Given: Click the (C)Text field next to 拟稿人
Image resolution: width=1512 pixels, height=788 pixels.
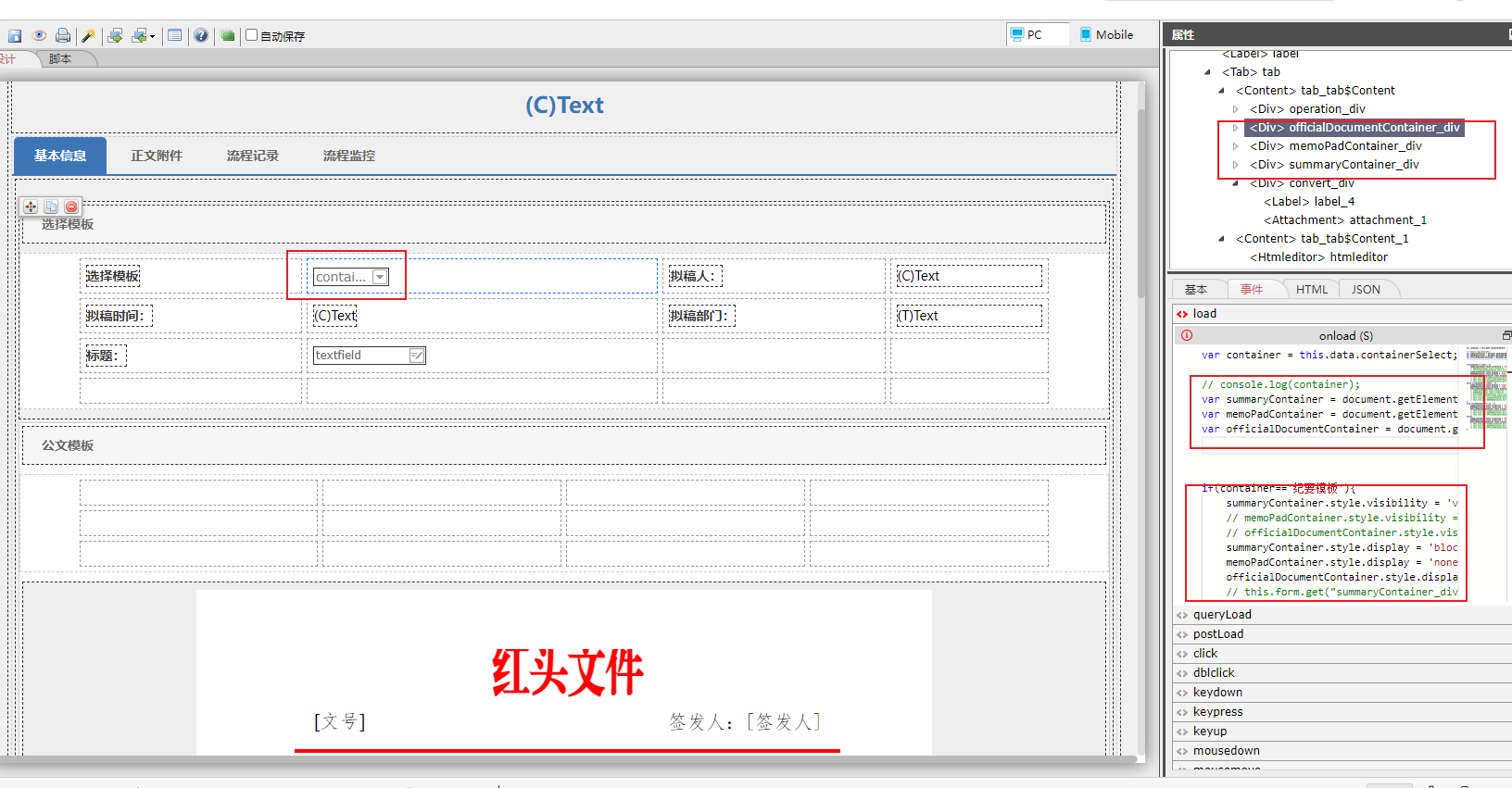Looking at the screenshot, I should (x=969, y=276).
